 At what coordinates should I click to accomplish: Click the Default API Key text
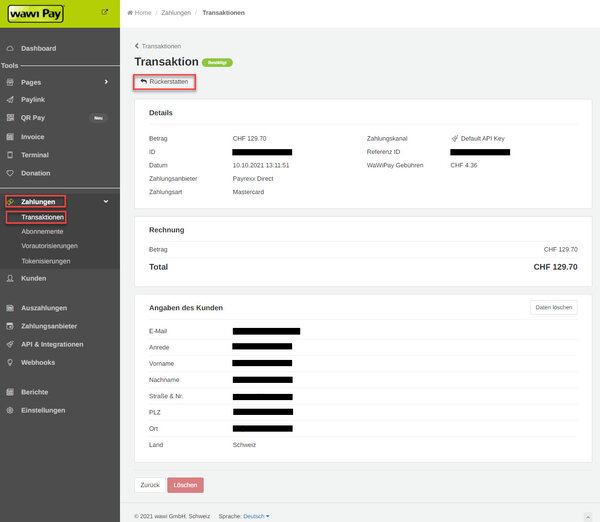click(x=483, y=138)
